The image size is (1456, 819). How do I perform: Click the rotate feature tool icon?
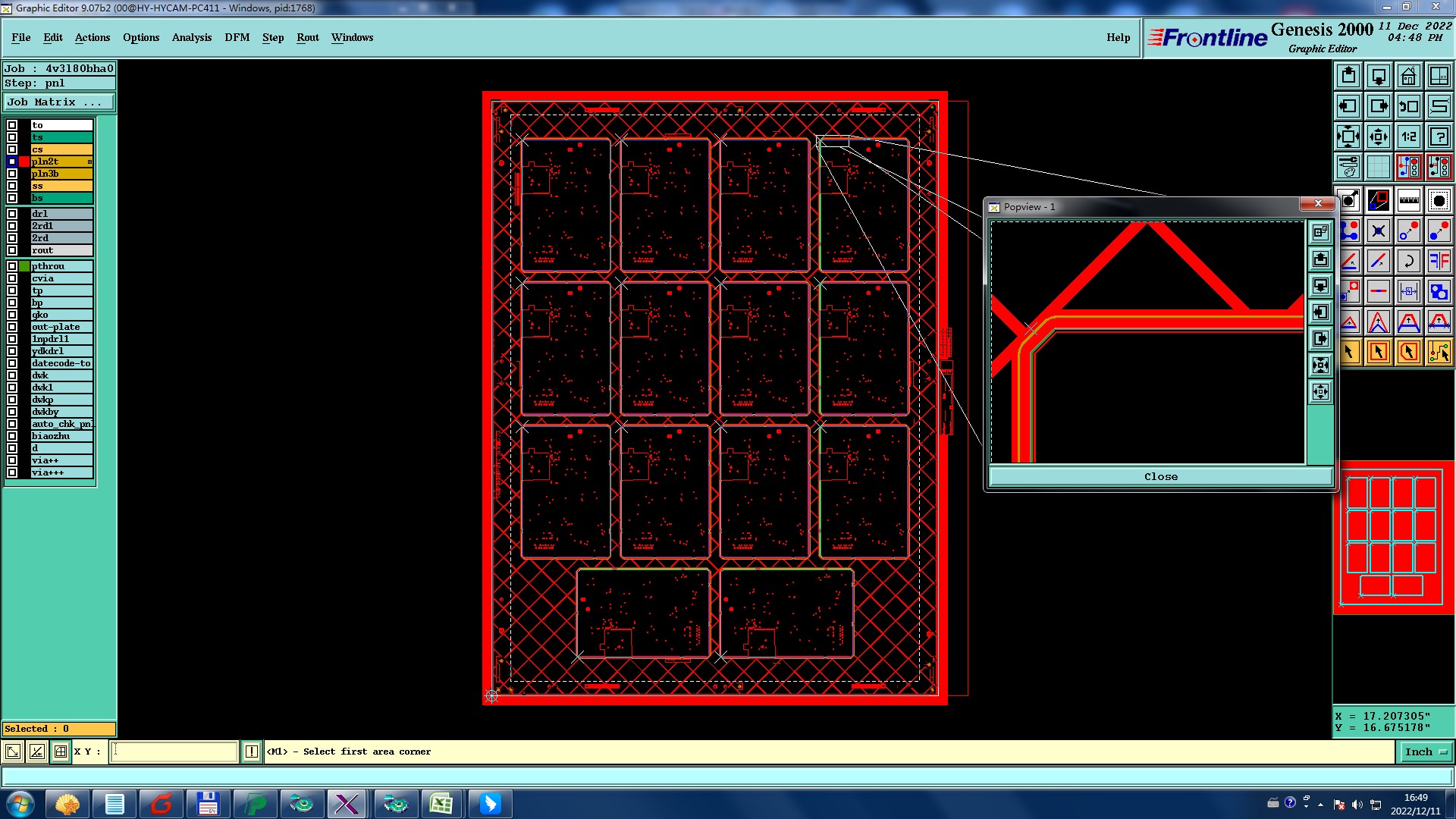click(1408, 262)
